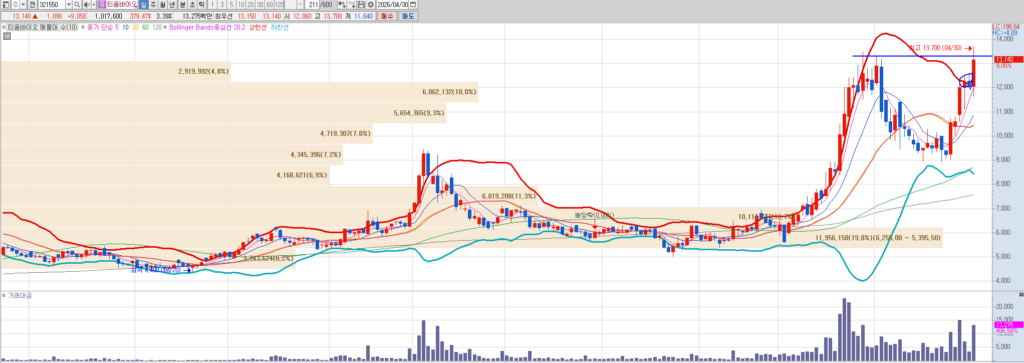Open the stock code 321550 dropdown arrow
Screen dimensions: 1024x363
tap(69, 5)
